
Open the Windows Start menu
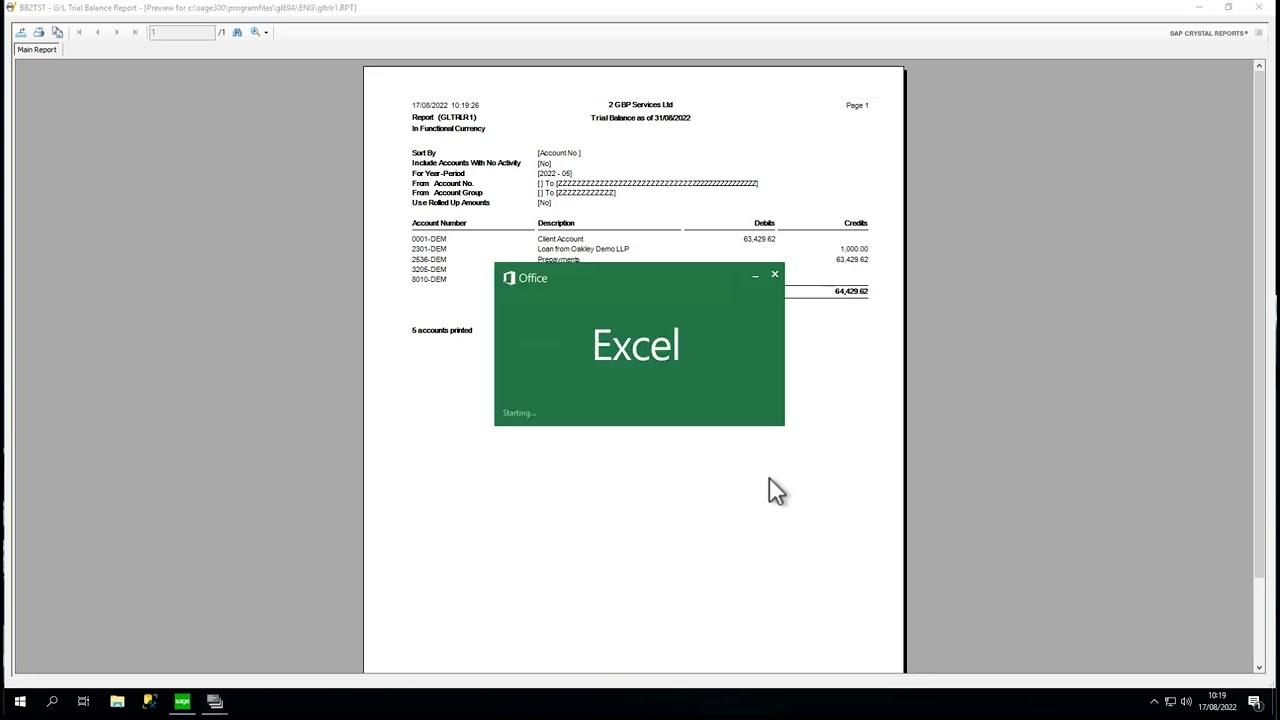(x=20, y=702)
